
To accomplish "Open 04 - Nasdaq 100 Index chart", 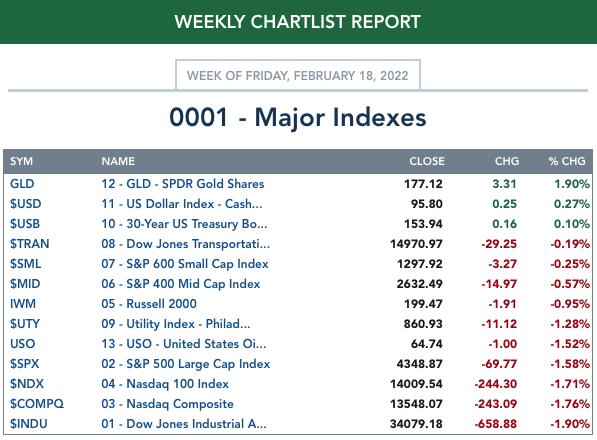I will click(x=165, y=384).
